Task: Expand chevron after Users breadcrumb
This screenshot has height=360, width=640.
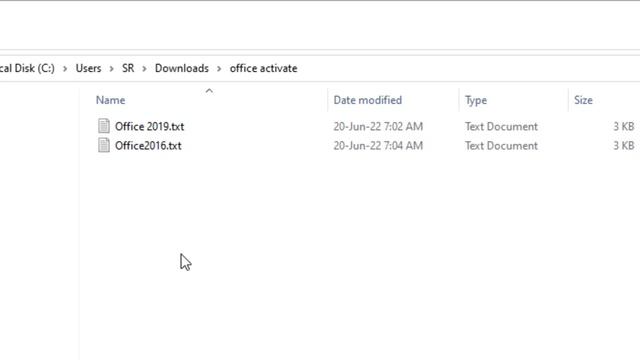Action: point(111,69)
